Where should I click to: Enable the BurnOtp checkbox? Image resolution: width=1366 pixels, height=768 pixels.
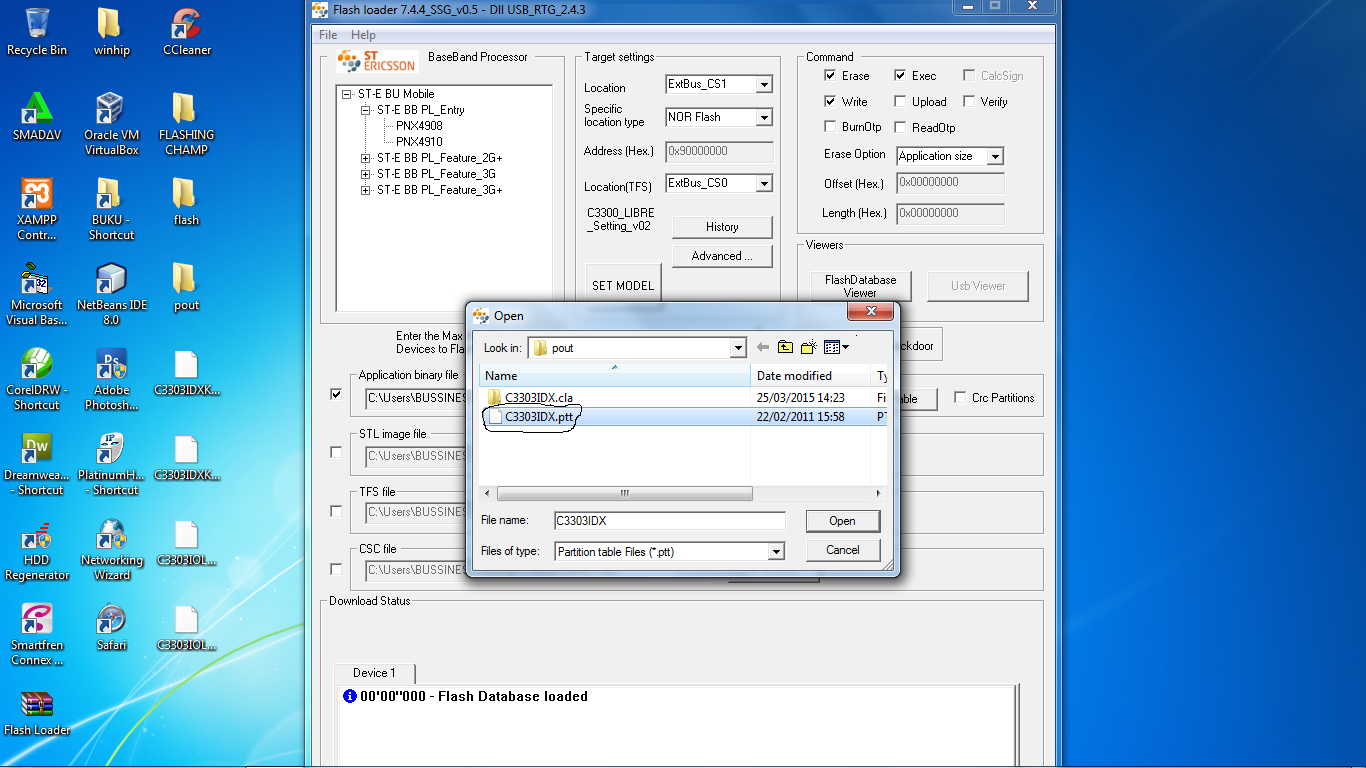830,127
